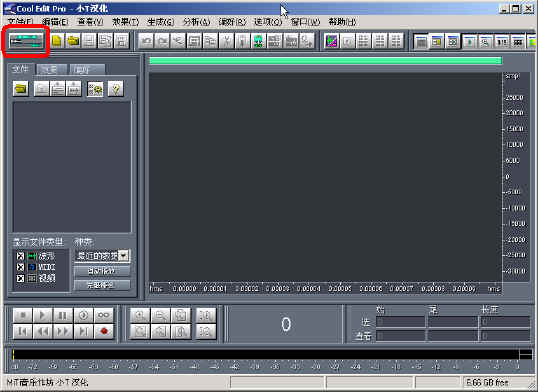Click the green horizontal range bar above waveform
The height and width of the screenshot is (392, 538).
(x=325, y=61)
